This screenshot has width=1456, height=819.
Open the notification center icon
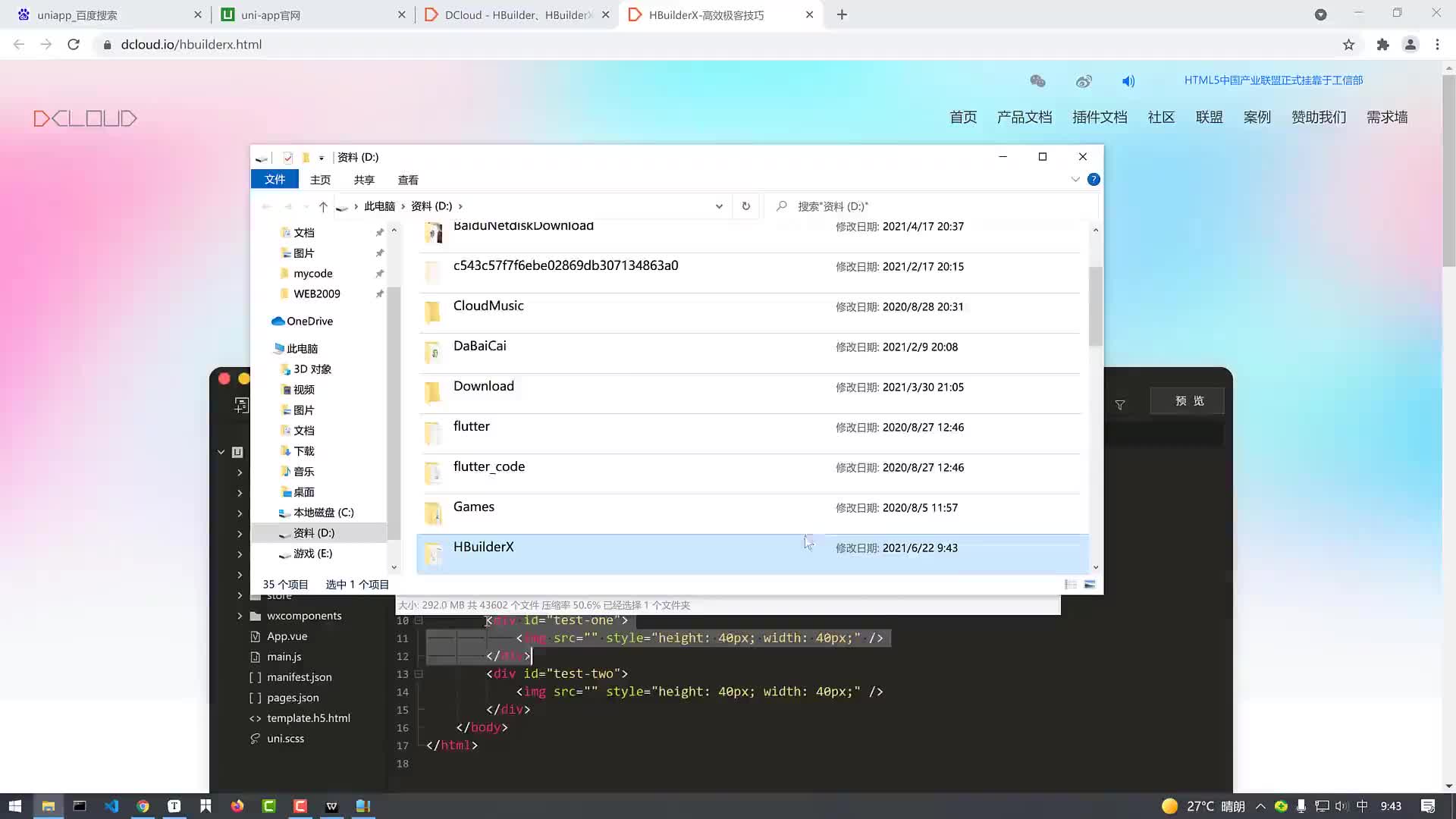(1428, 806)
